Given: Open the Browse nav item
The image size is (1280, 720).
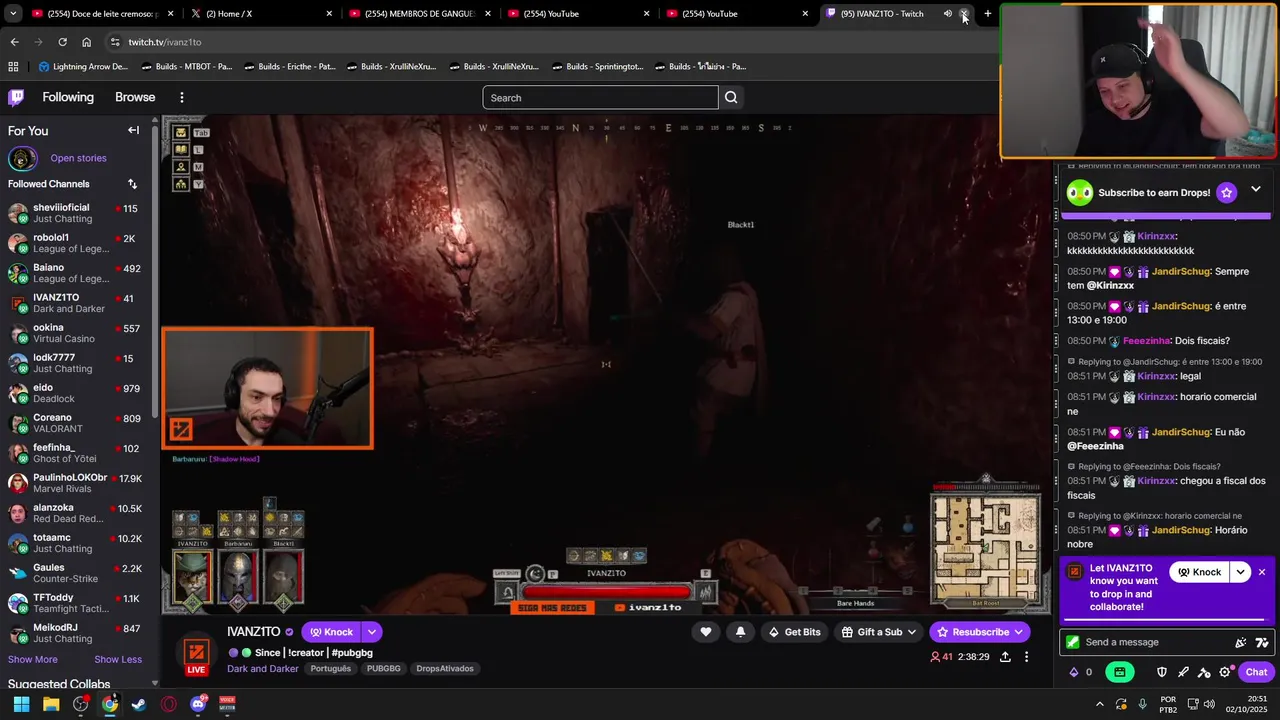Looking at the screenshot, I should [135, 97].
